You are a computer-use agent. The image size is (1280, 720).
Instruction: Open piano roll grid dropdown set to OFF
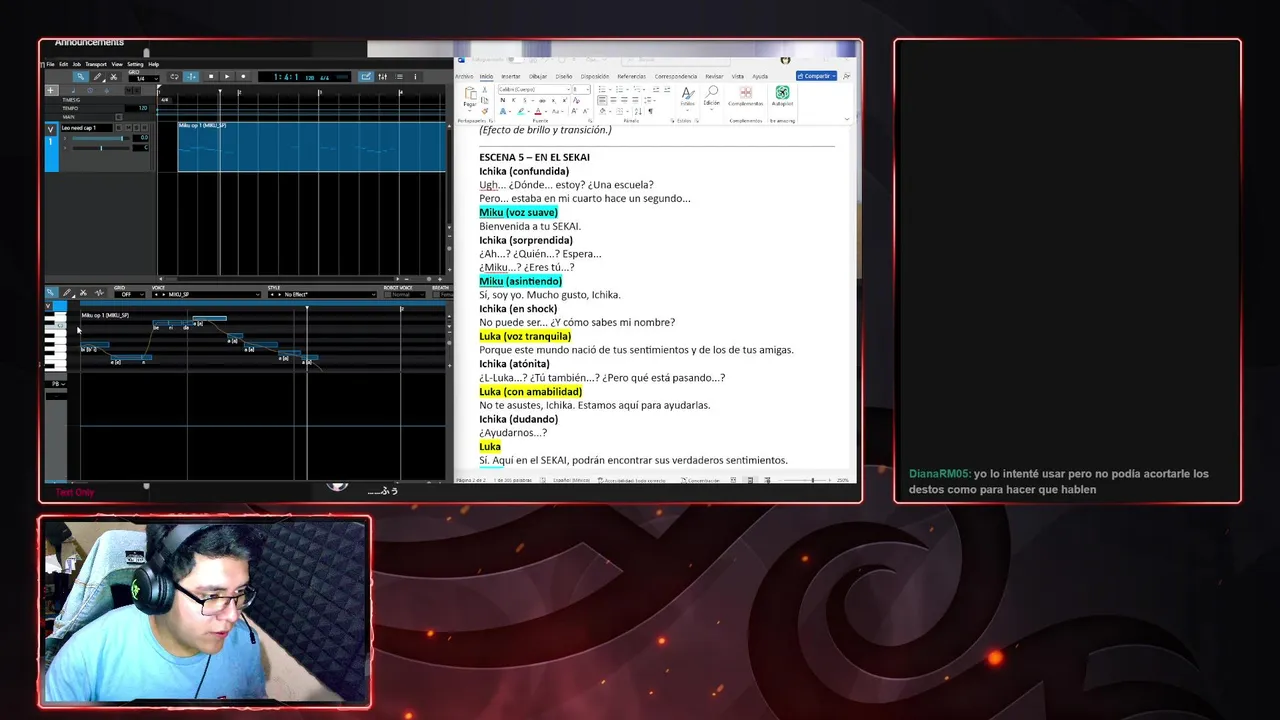pos(130,294)
